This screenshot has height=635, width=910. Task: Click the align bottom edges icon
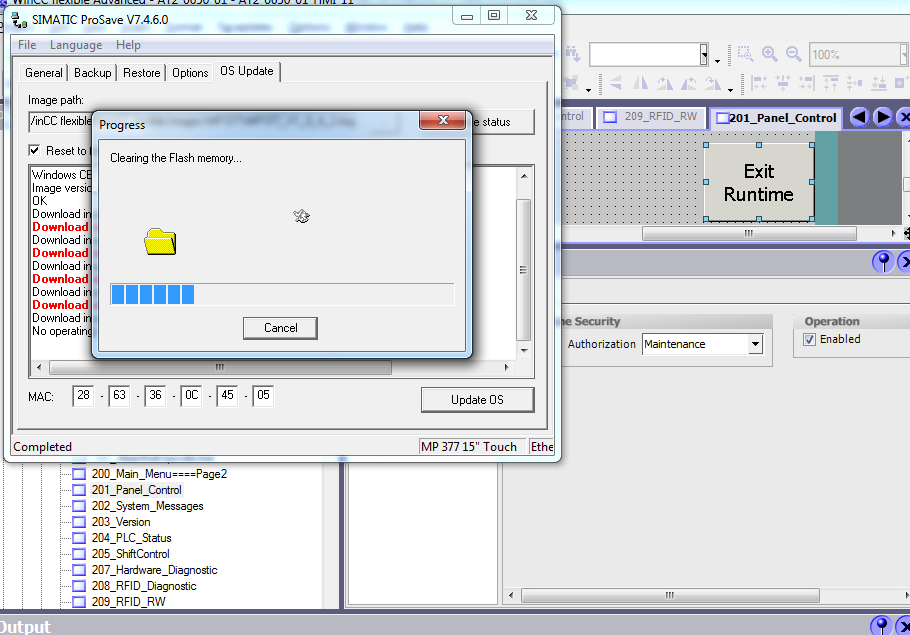pos(879,84)
